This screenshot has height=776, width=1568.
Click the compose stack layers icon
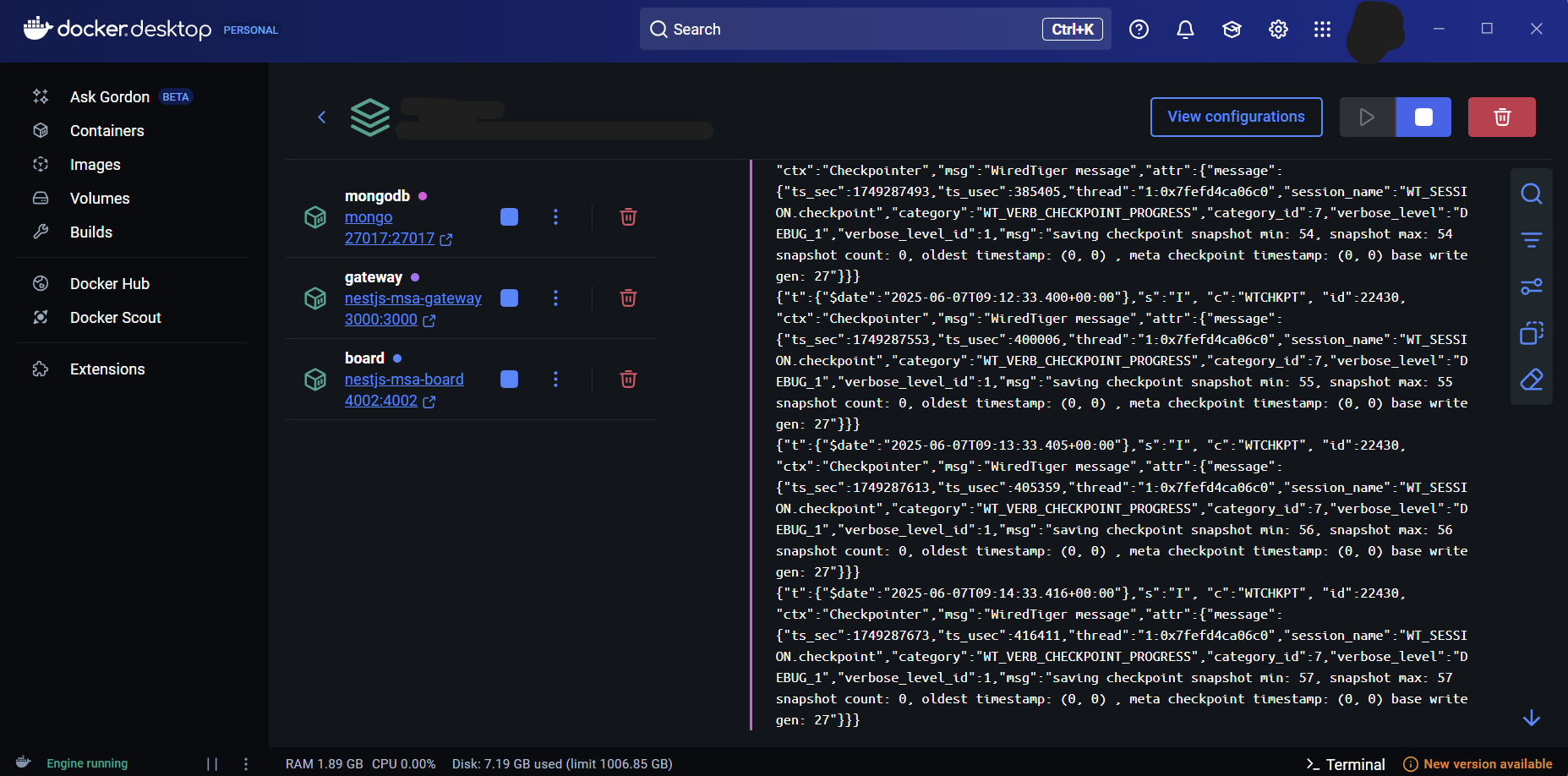click(370, 117)
